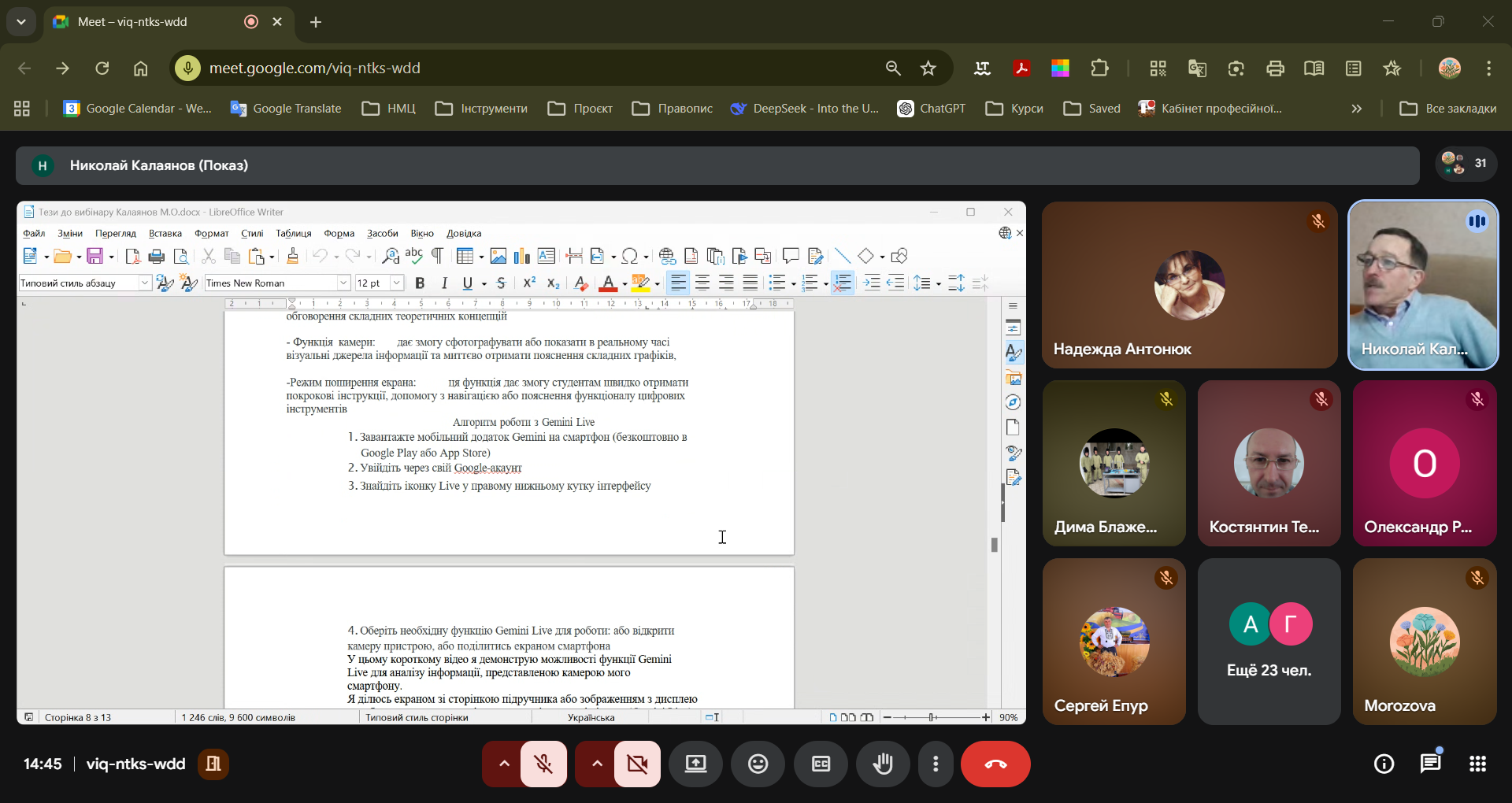Click the present screen icon
The height and width of the screenshot is (803, 1512).
point(695,764)
